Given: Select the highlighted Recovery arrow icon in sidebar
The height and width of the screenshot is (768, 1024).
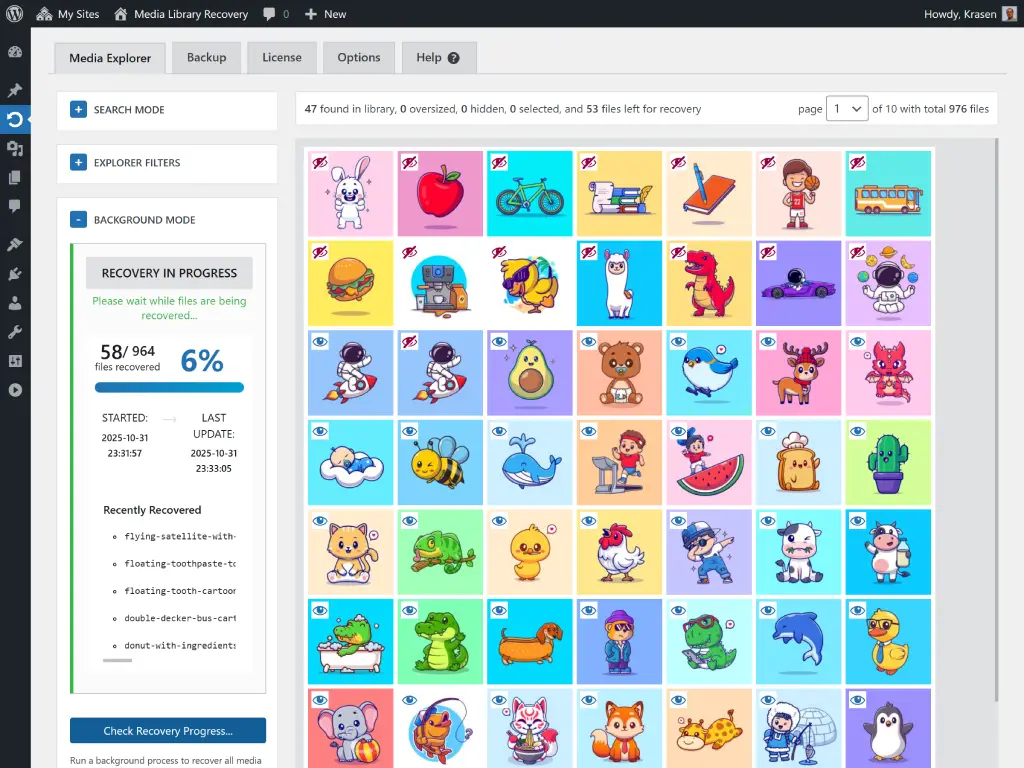Looking at the screenshot, I should tap(13, 120).
